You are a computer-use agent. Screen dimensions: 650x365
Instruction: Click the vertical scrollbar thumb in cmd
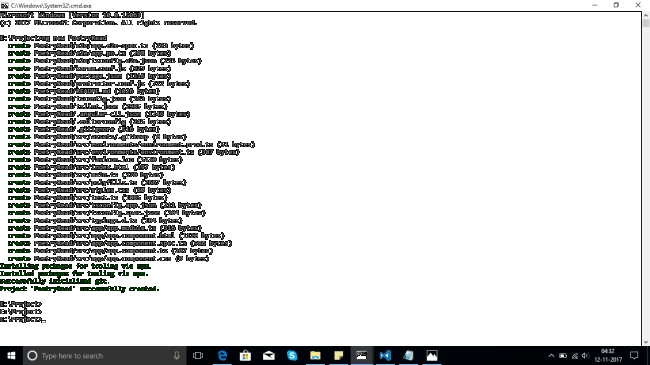(x=646, y=23)
